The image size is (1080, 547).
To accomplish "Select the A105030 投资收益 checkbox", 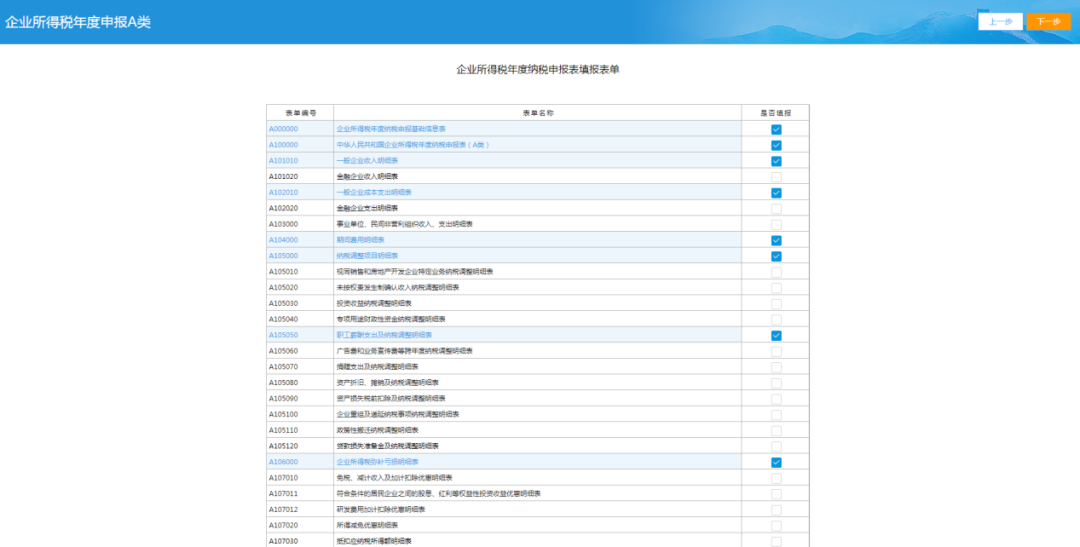I will coord(776,304).
